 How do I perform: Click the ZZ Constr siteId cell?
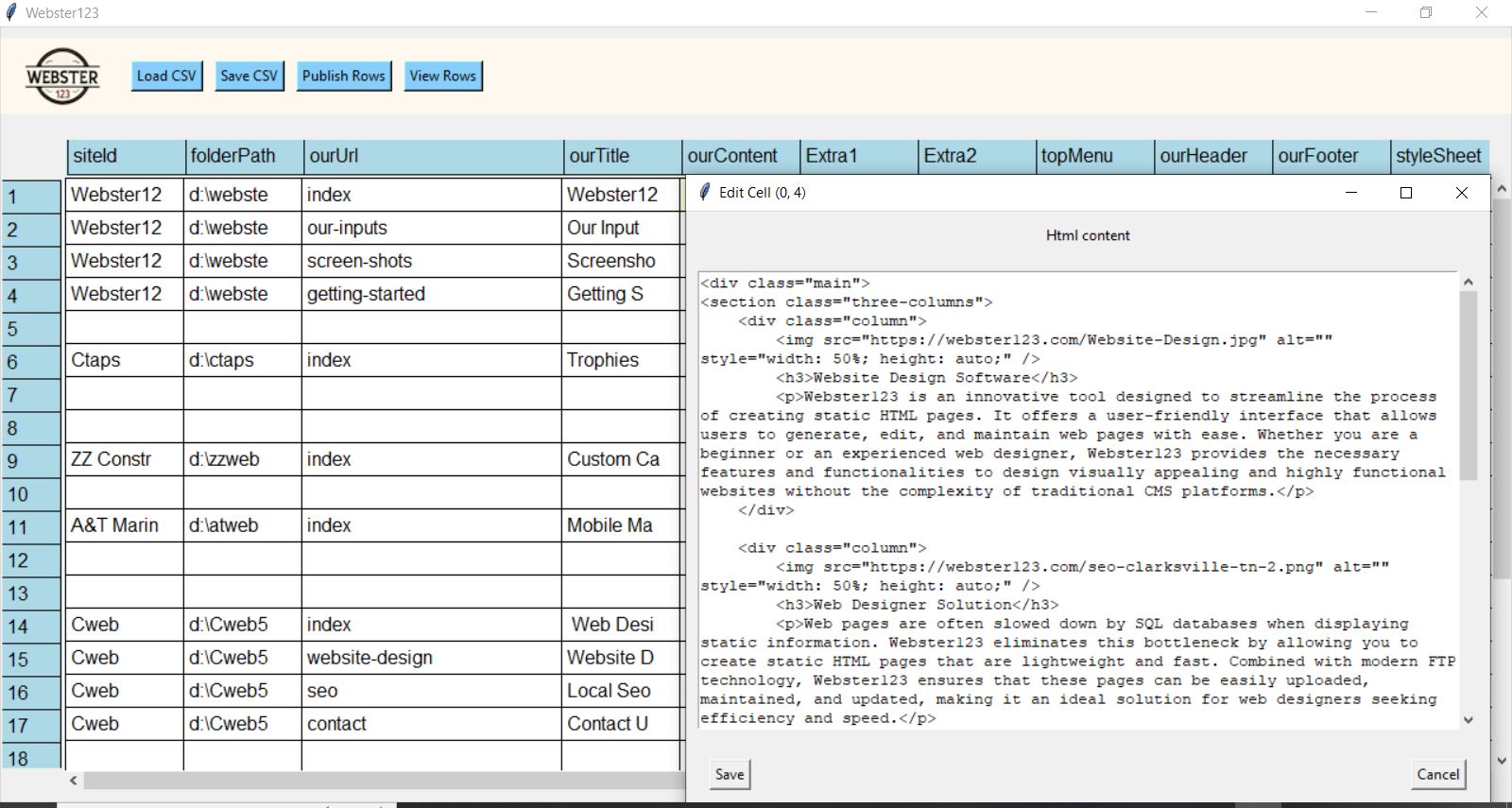125,459
